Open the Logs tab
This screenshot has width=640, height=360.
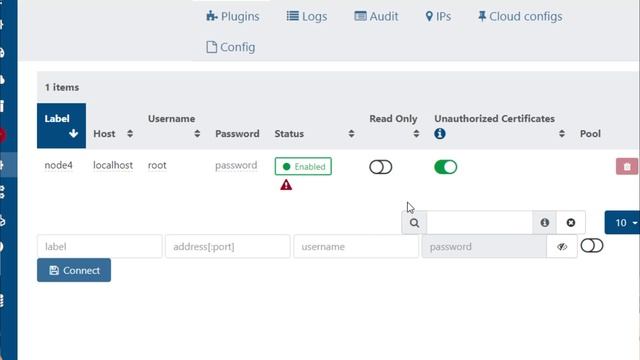click(307, 16)
